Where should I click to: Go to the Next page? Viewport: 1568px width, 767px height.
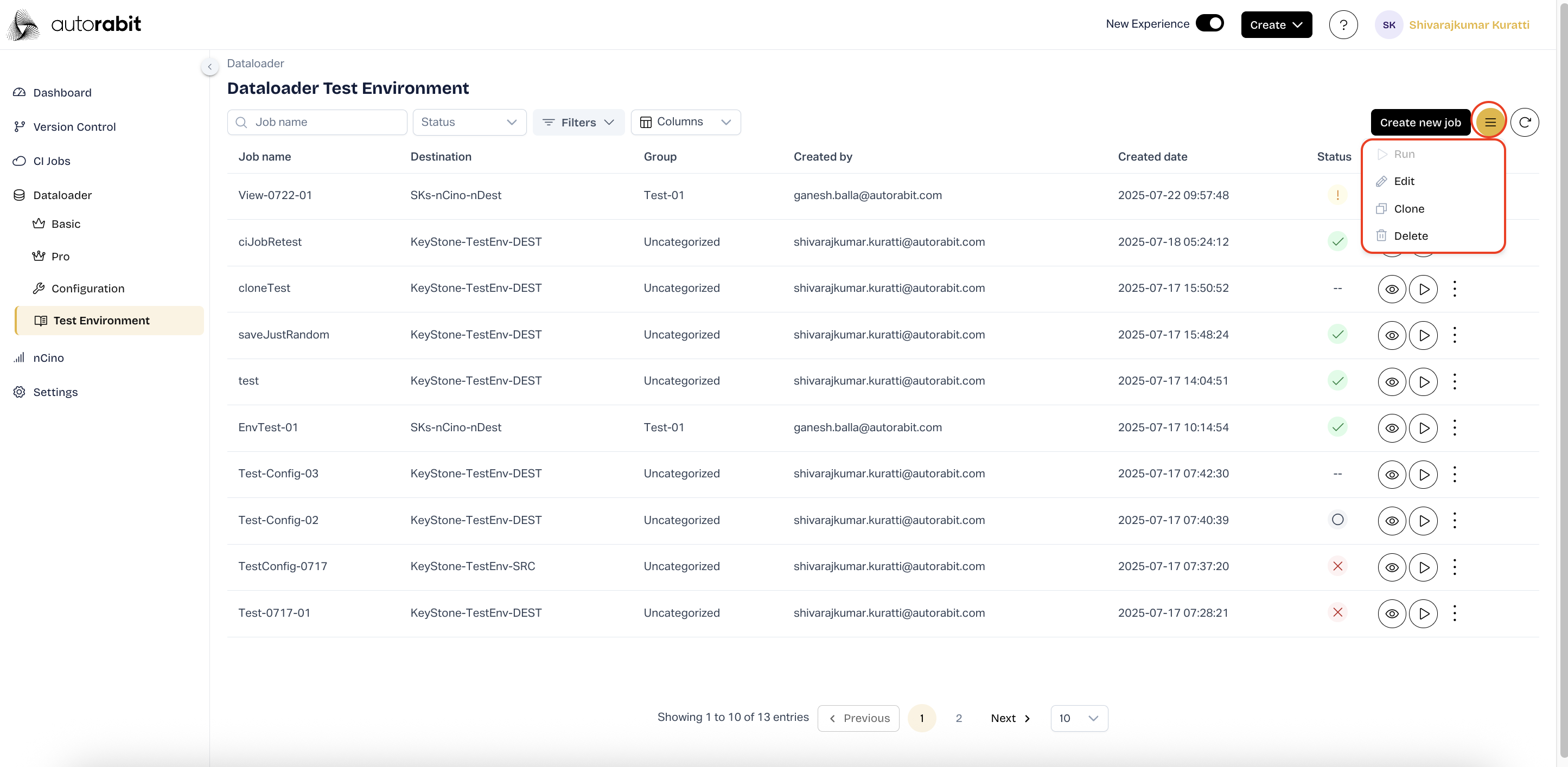[x=1010, y=718]
